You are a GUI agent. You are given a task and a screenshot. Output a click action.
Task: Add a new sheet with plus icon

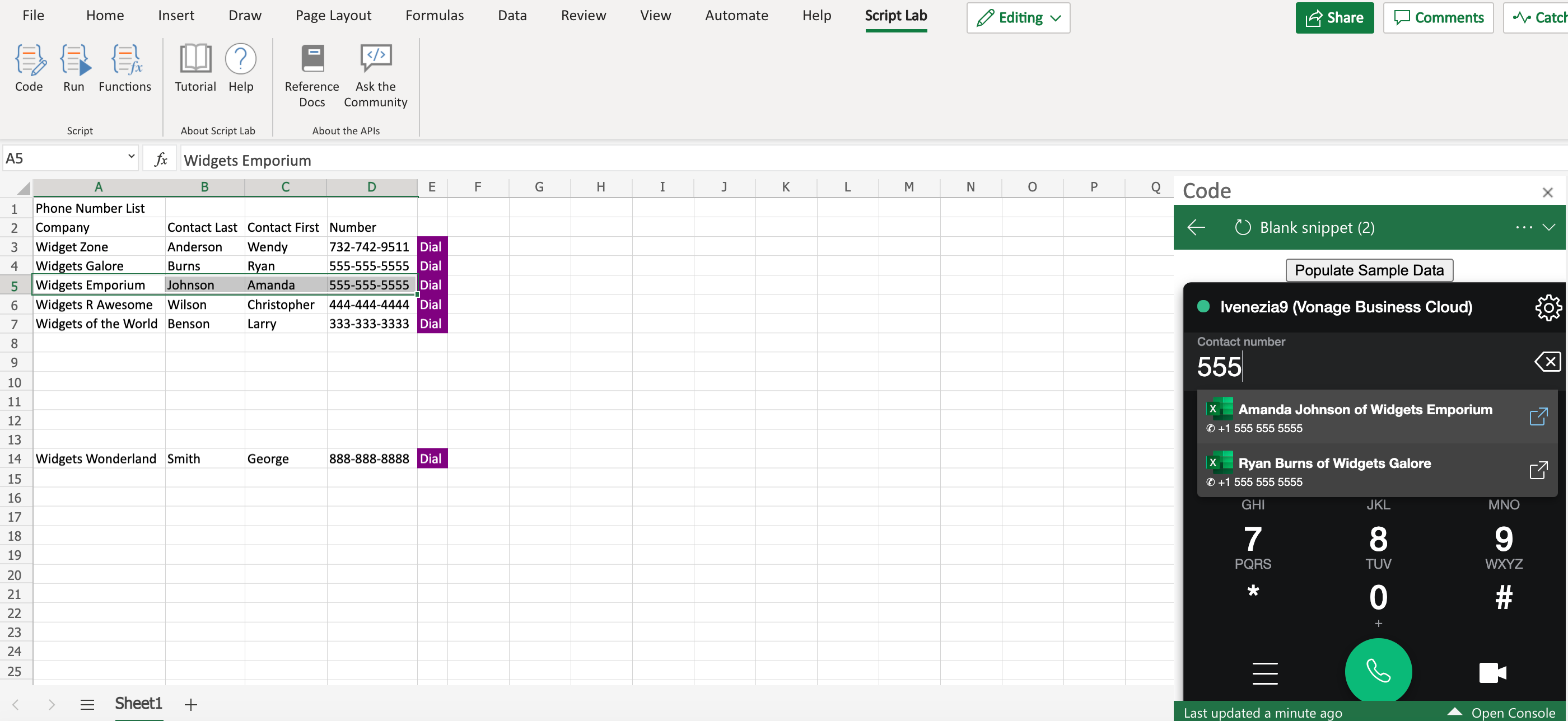click(190, 705)
